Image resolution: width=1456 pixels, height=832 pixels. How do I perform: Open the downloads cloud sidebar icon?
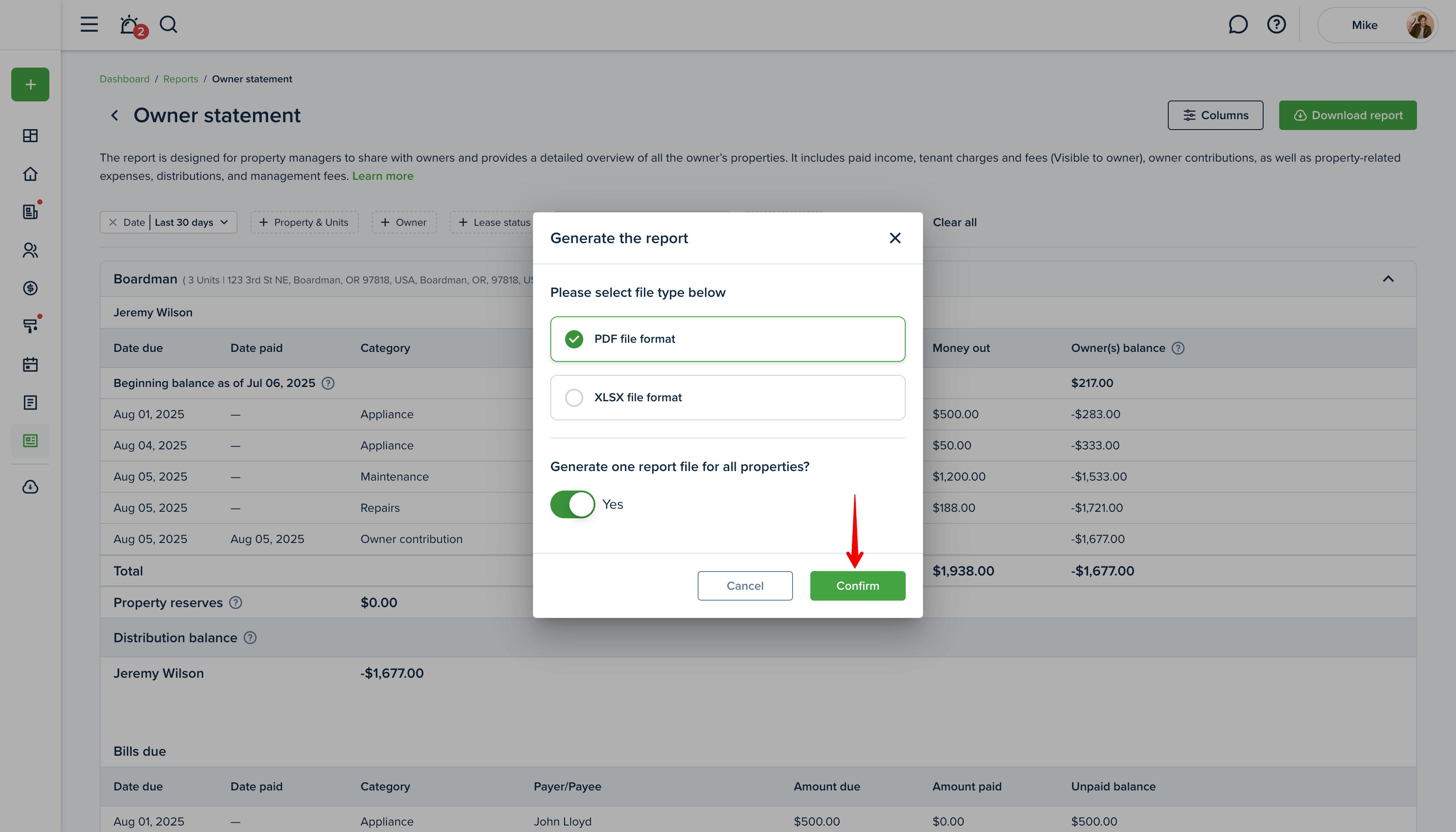30,487
